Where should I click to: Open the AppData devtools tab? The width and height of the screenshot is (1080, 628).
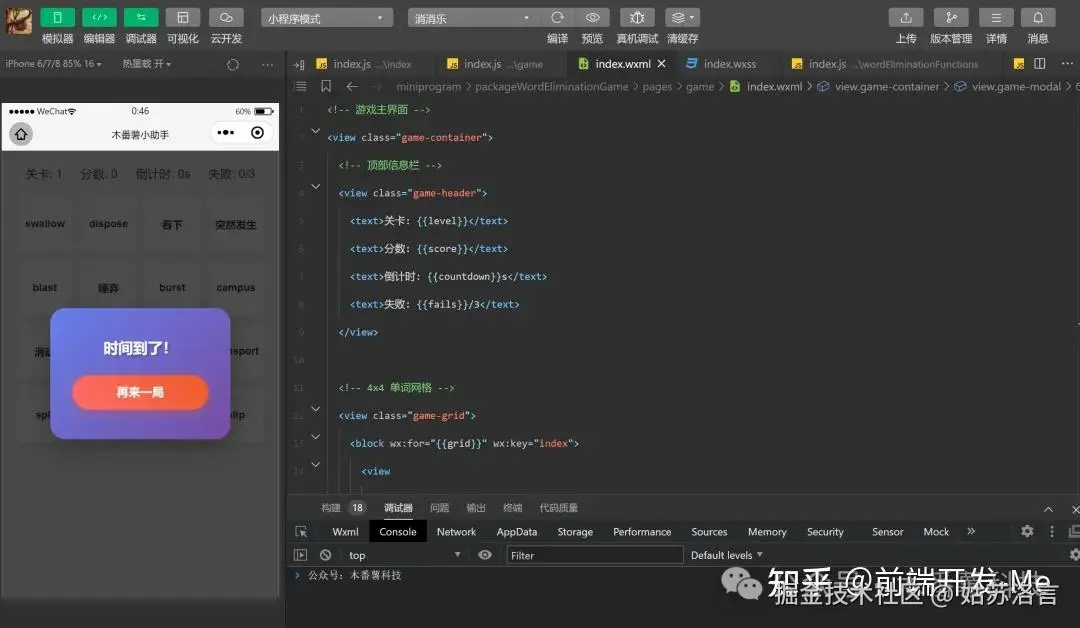(517, 532)
